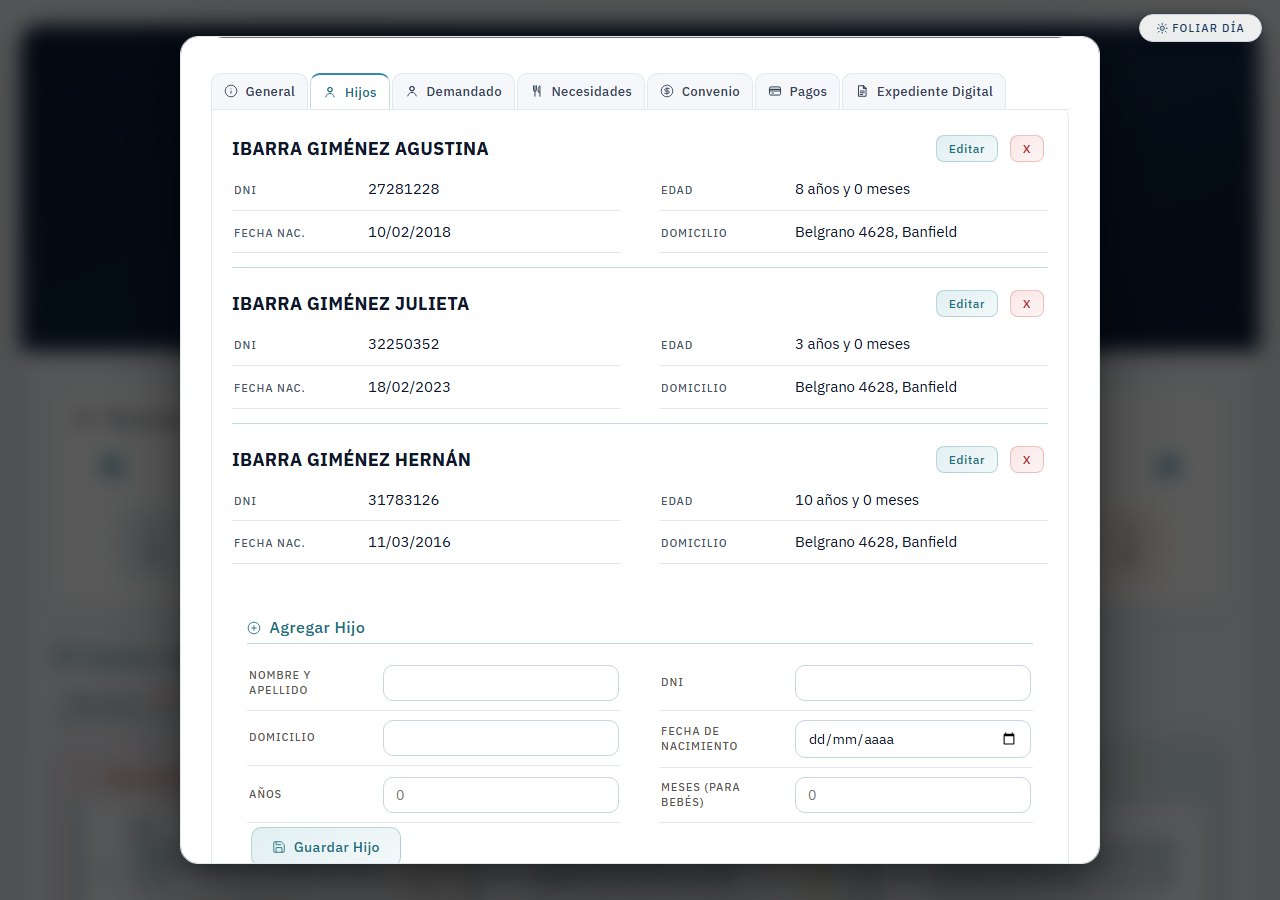
Task: Switch to the Demandado tab
Action: (x=454, y=91)
